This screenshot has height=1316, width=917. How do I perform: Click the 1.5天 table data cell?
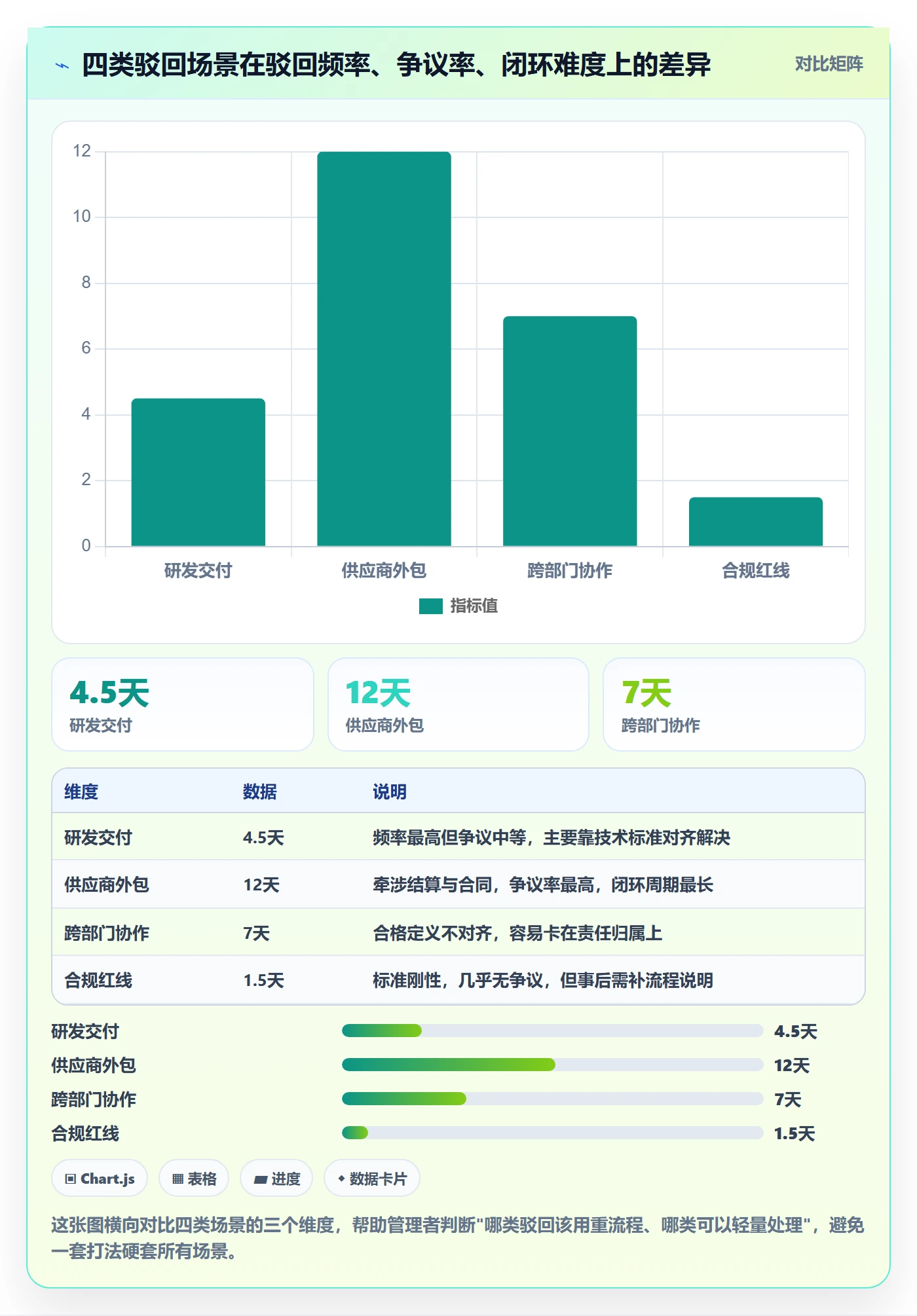263,980
